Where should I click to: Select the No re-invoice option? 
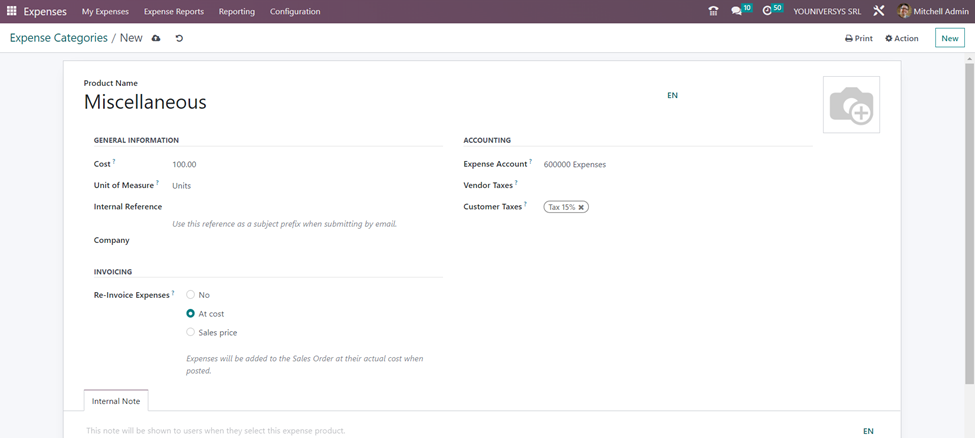(191, 295)
